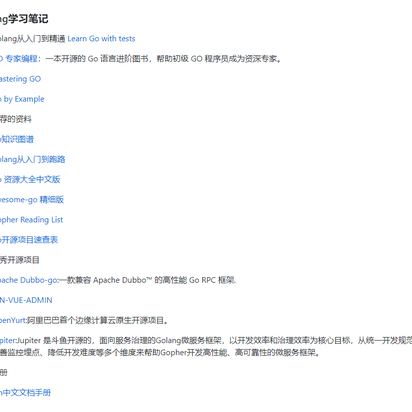Open the Mastering GO link

tap(20, 79)
